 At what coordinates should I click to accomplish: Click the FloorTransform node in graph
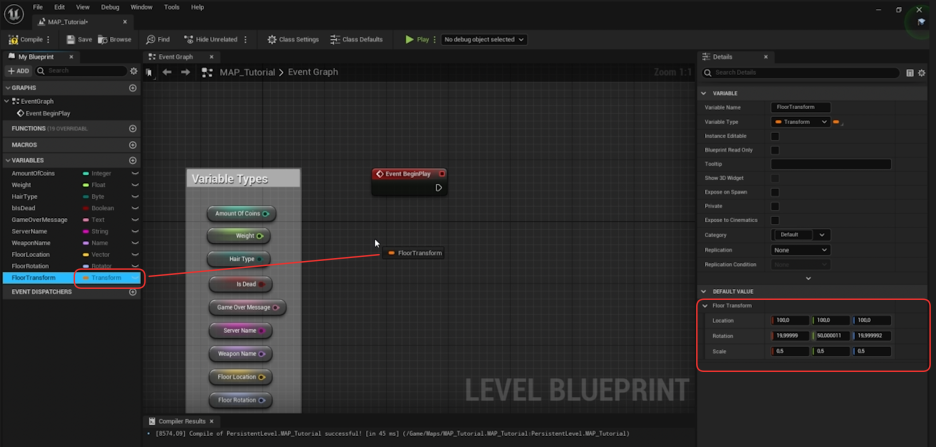click(x=414, y=253)
